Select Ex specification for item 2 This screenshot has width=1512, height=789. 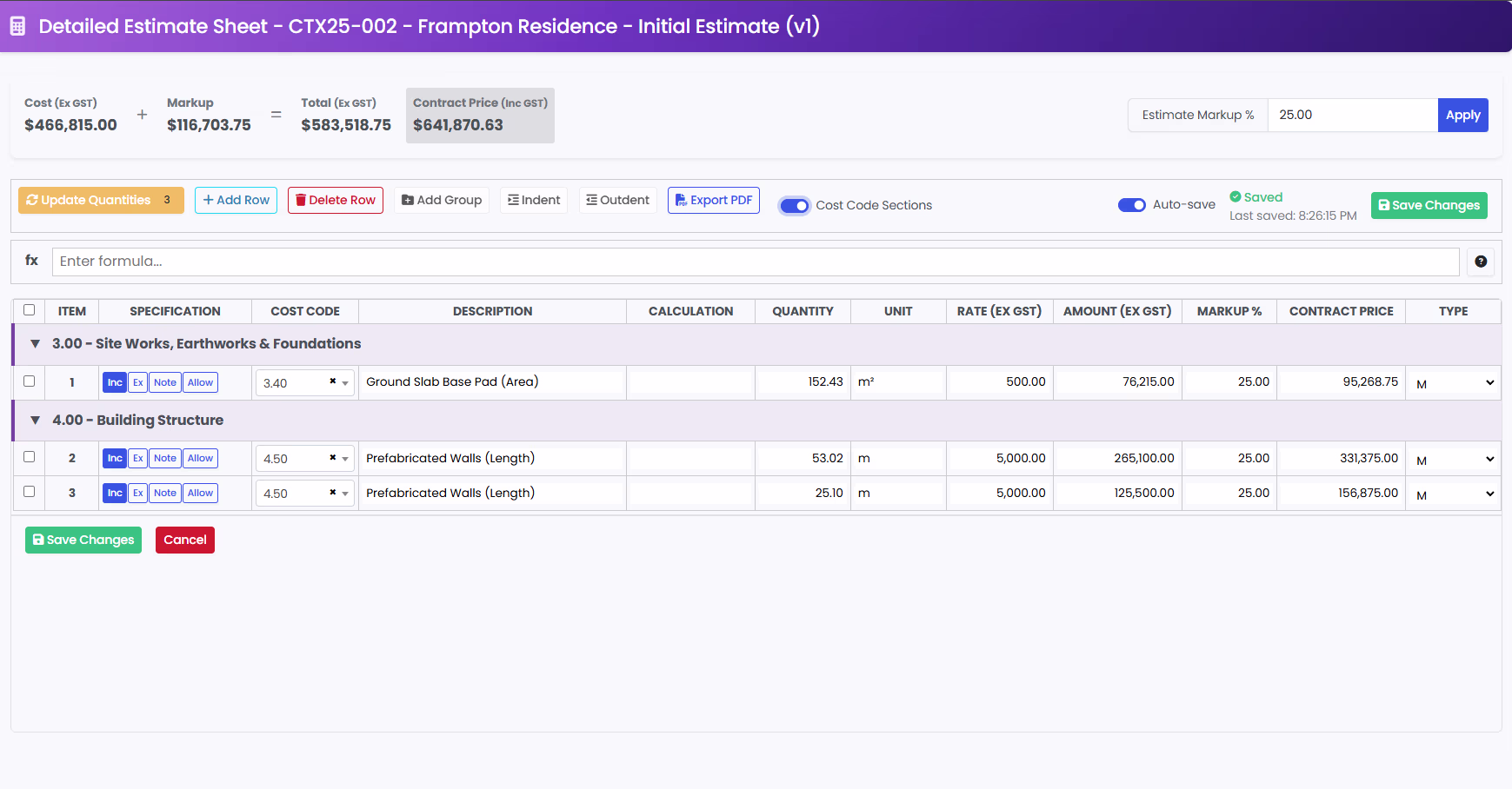(138, 458)
